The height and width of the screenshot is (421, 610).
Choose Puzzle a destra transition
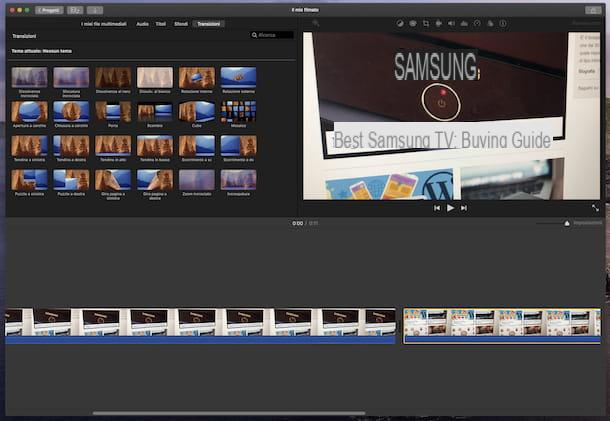coord(71,182)
